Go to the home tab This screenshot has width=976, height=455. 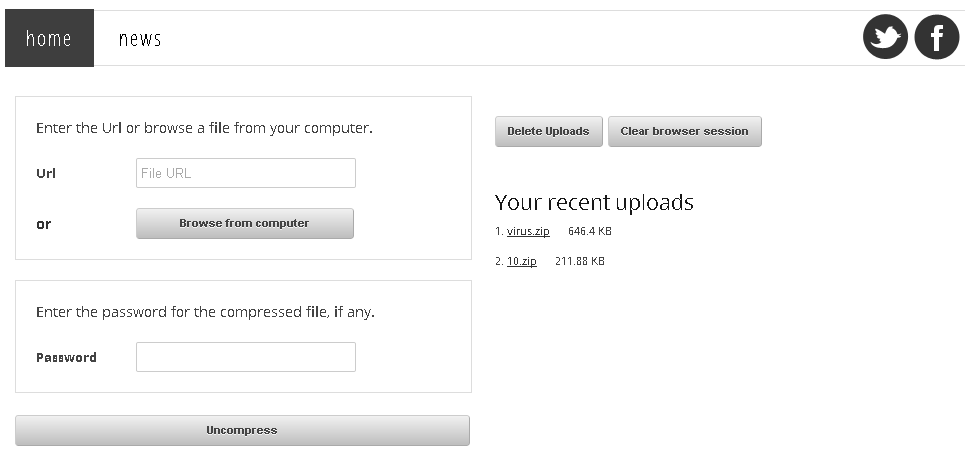point(49,39)
